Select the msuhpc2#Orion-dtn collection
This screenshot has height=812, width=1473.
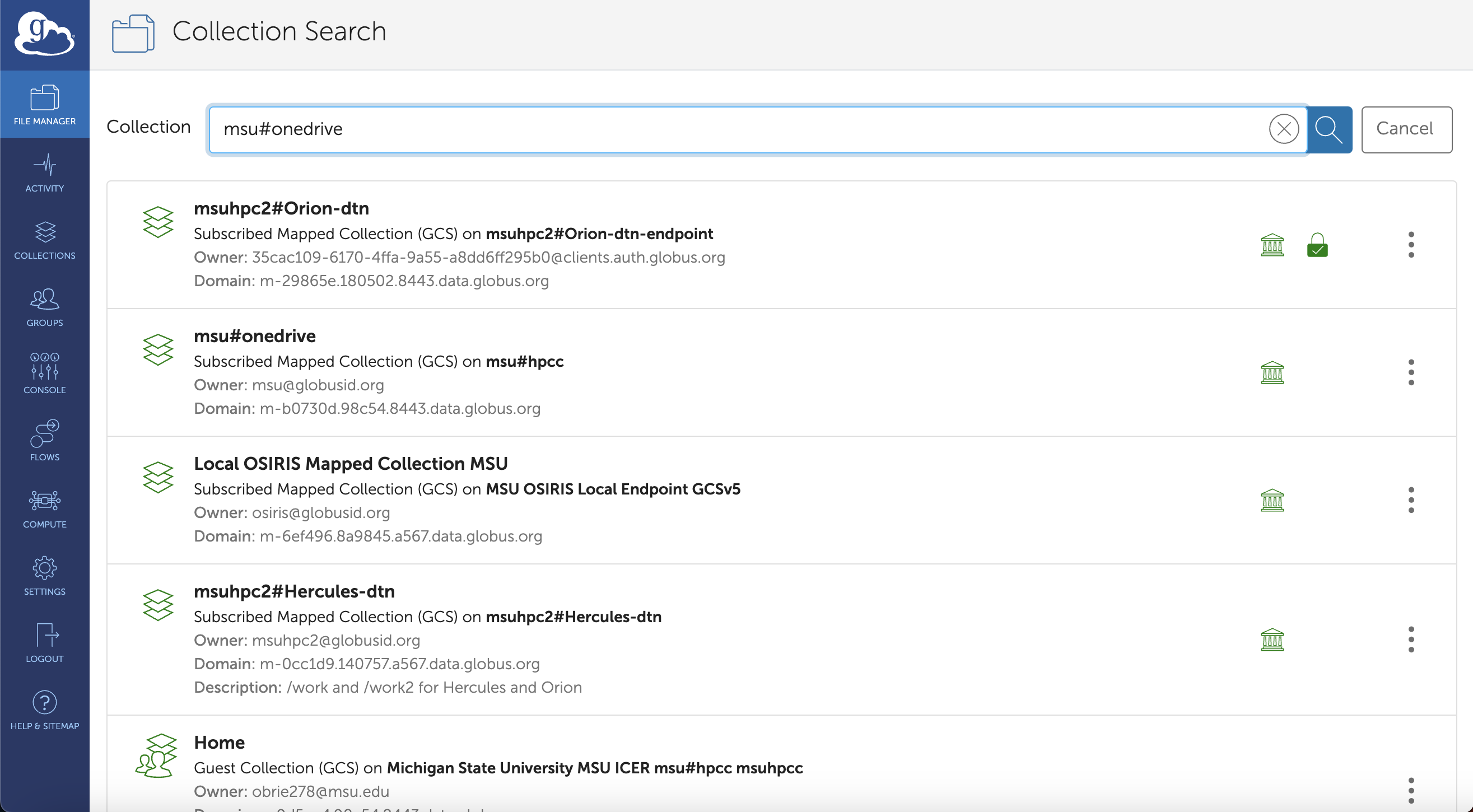[781, 245]
